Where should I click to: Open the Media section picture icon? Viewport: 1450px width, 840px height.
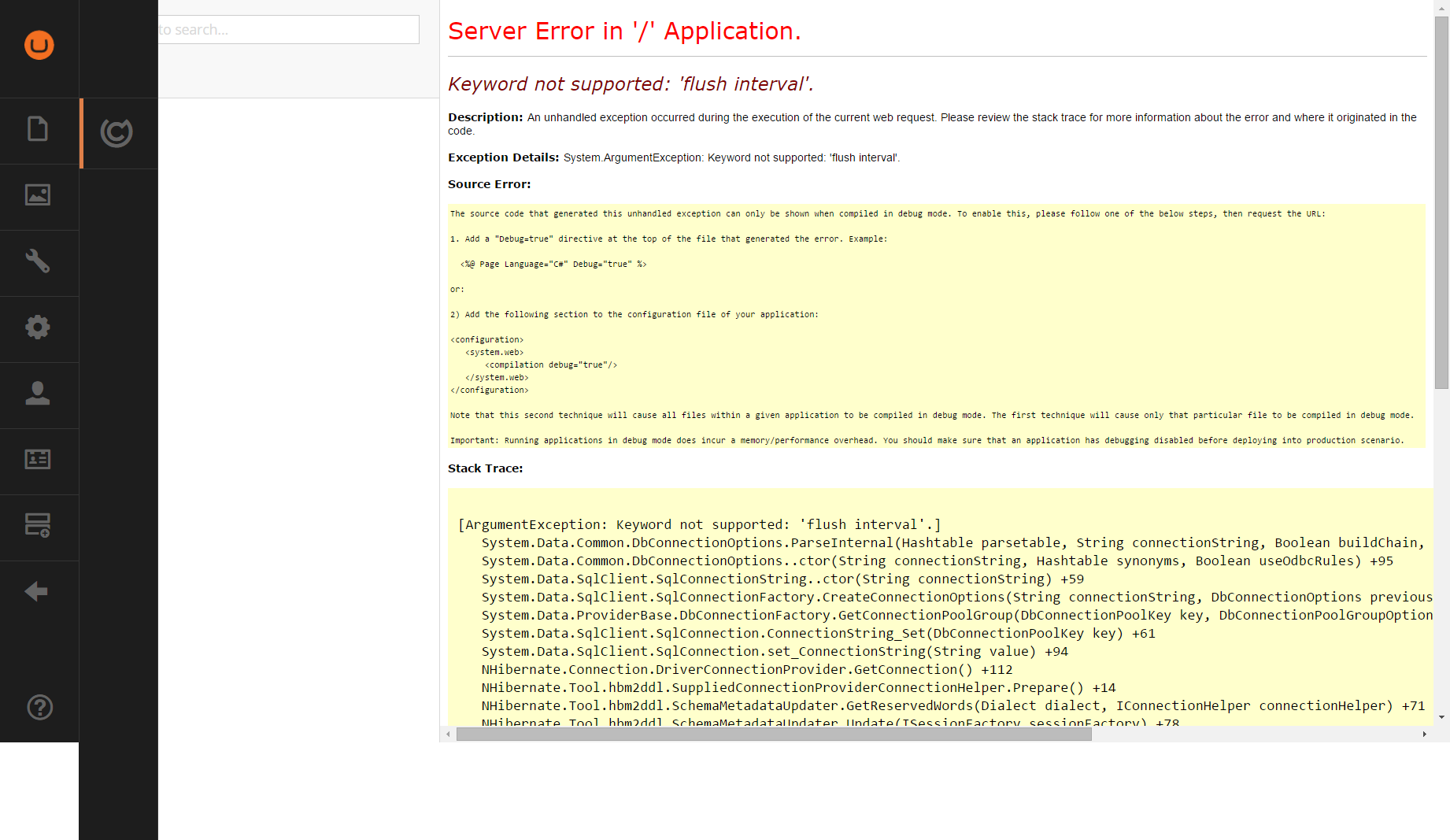pos(38,194)
